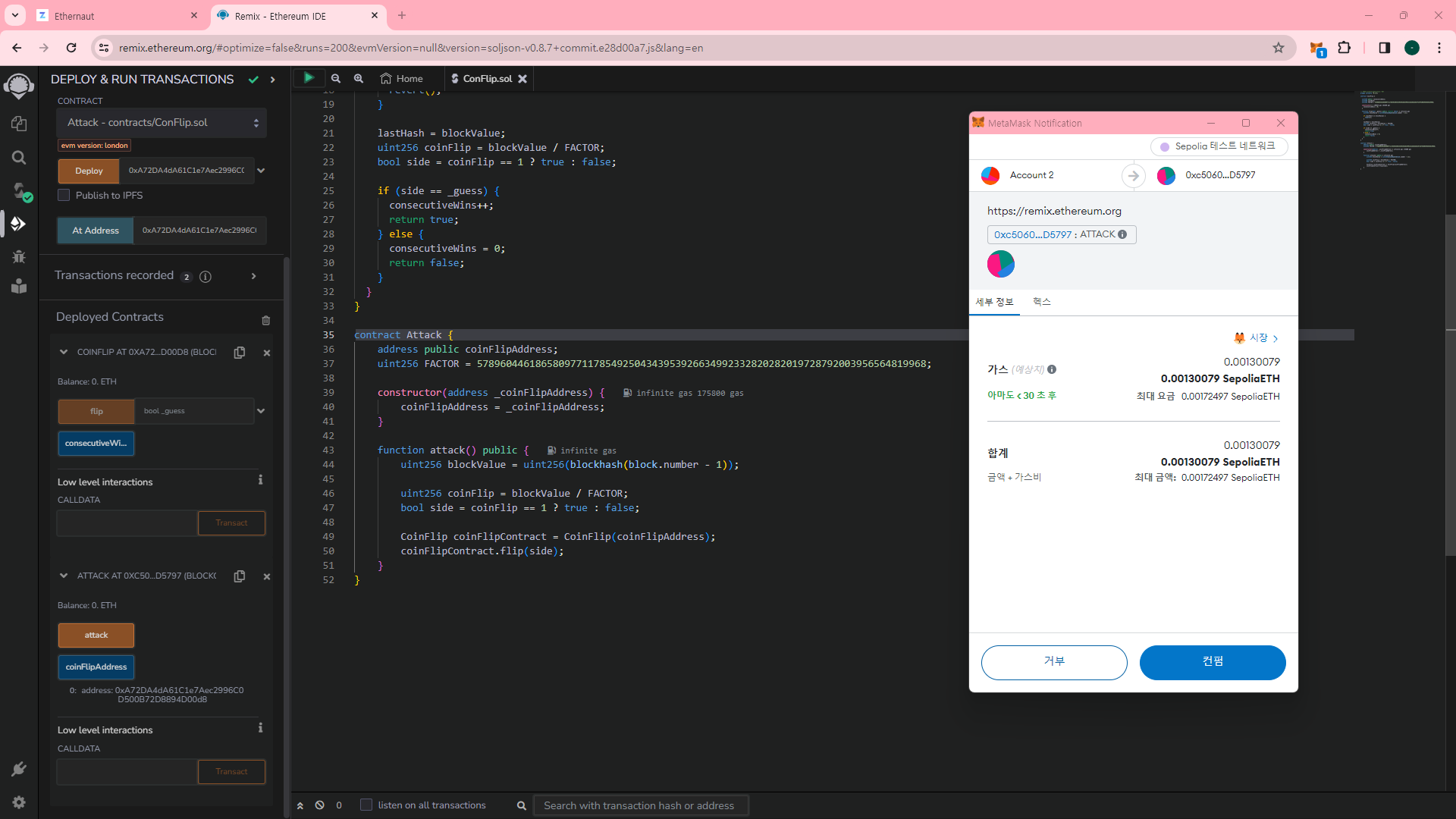Show Transactions recorded info icon
The width and height of the screenshot is (1456, 819).
[206, 277]
